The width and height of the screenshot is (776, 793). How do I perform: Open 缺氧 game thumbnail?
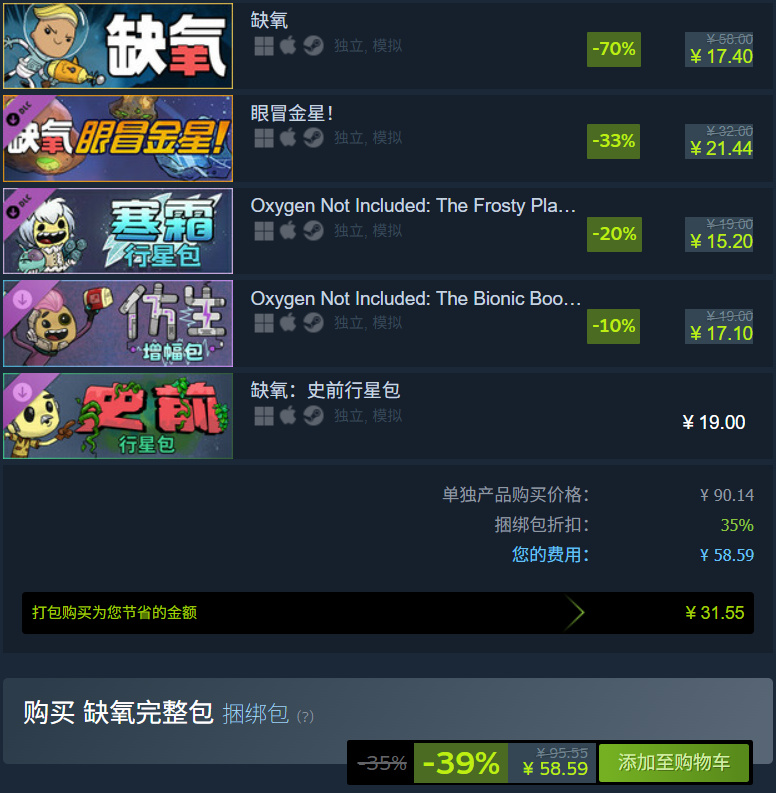coord(118,46)
